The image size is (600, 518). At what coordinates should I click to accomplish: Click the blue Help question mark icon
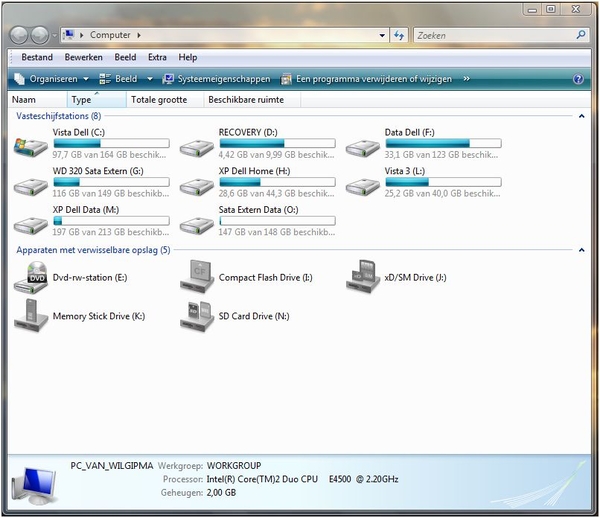[578, 79]
